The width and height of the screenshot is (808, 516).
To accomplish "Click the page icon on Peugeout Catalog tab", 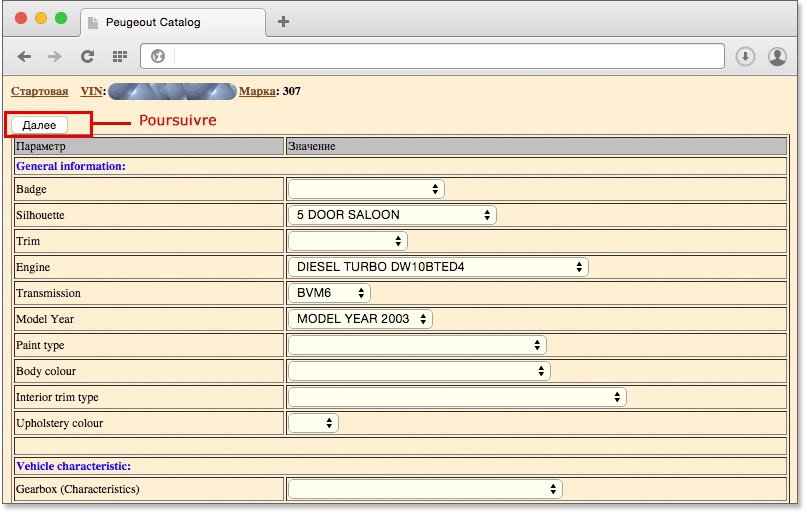I will (x=93, y=23).
